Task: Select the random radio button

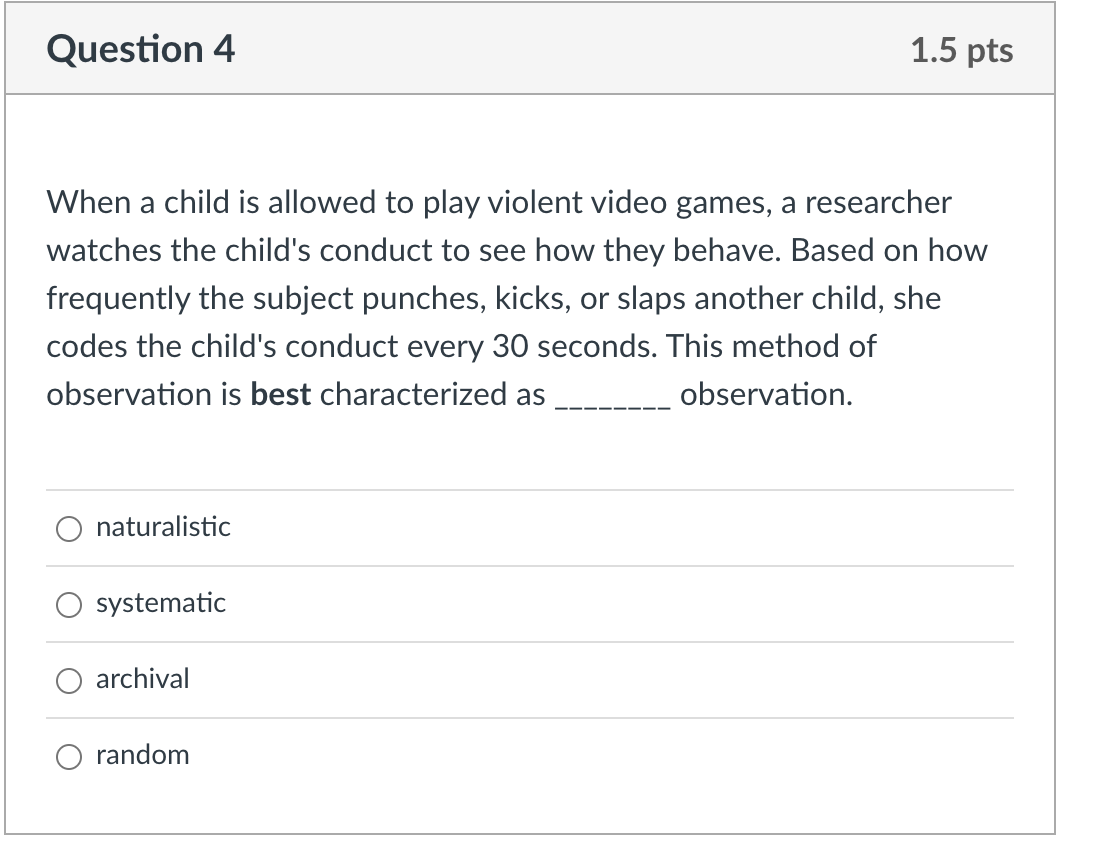Action: click(68, 756)
